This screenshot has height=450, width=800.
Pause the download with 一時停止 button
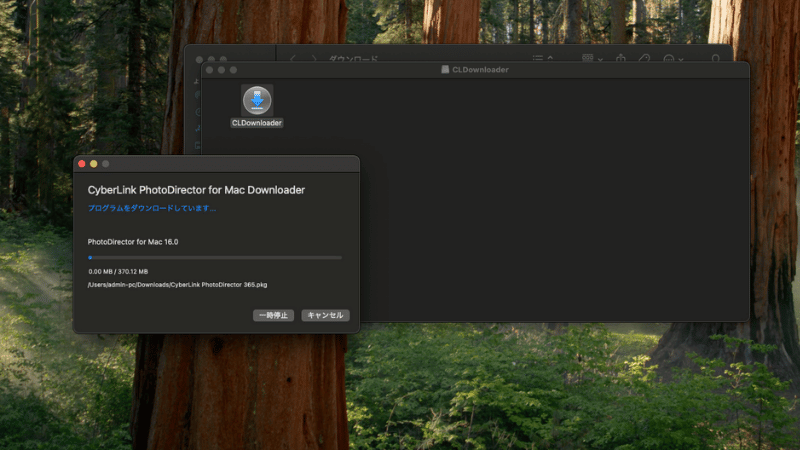point(273,315)
